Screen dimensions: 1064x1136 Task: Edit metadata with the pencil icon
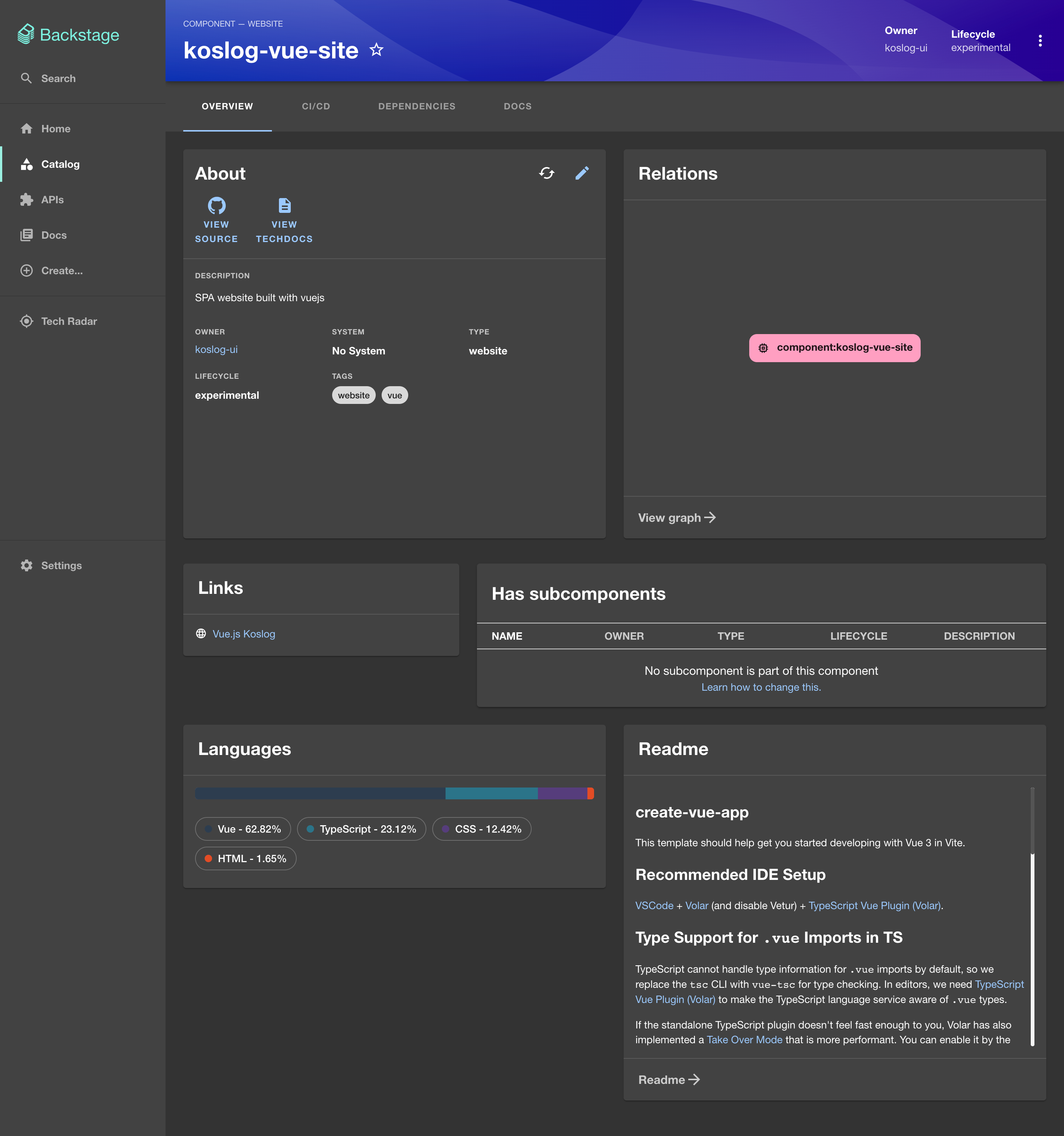click(x=582, y=173)
